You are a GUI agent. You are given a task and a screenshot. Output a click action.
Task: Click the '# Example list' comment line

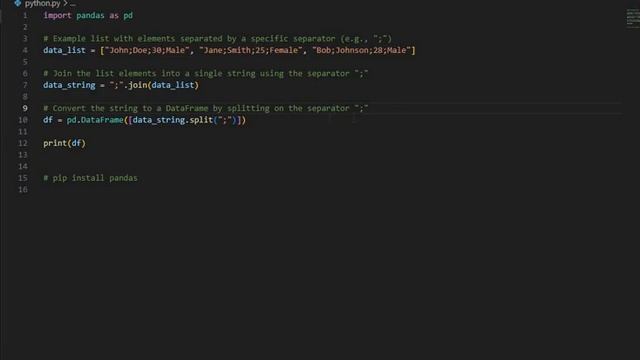pos(217,39)
